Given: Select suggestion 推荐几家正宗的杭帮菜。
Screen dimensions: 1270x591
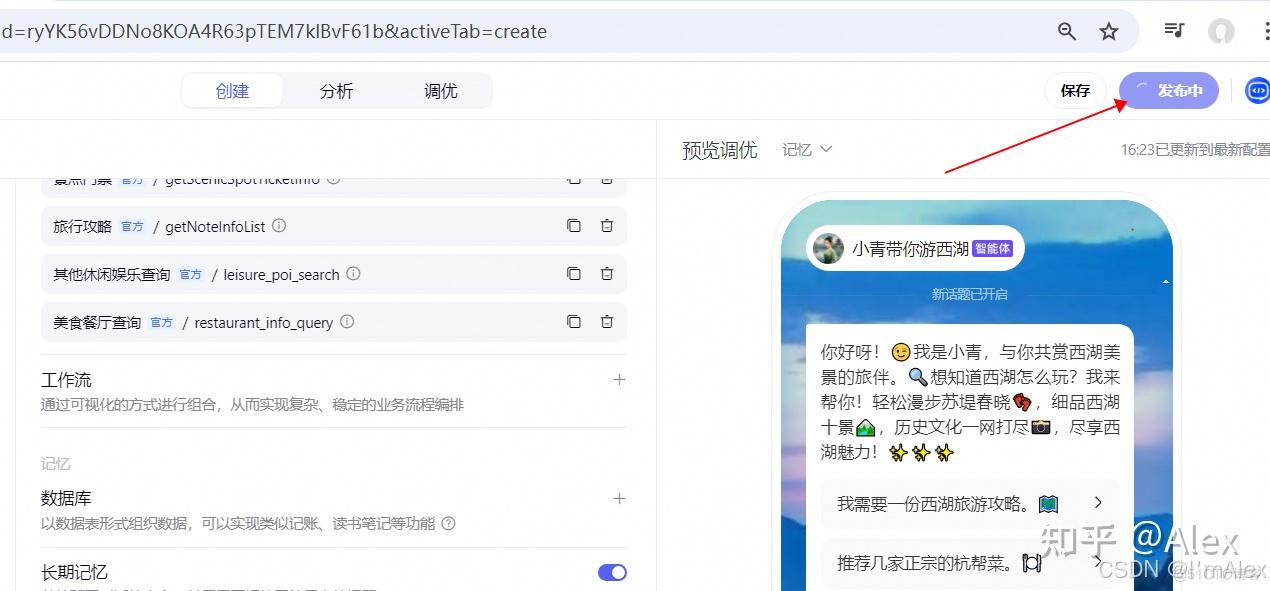Looking at the screenshot, I should [968, 563].
